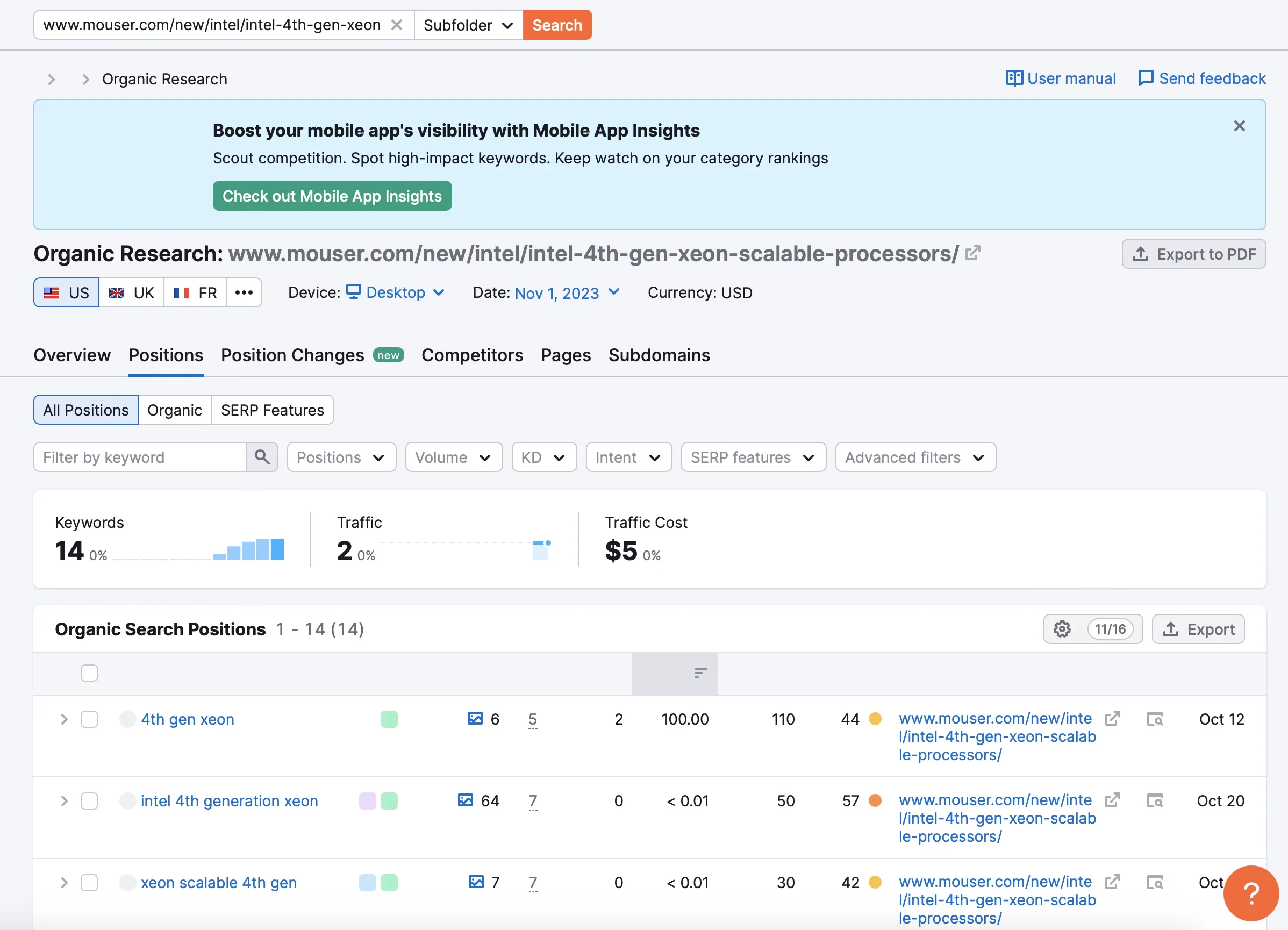Image resolution: width=1288 pixels, height=930 pixels.
Task: View SERP snapshot for intel 4th generation xeon
Action: tap(1155, 801)
